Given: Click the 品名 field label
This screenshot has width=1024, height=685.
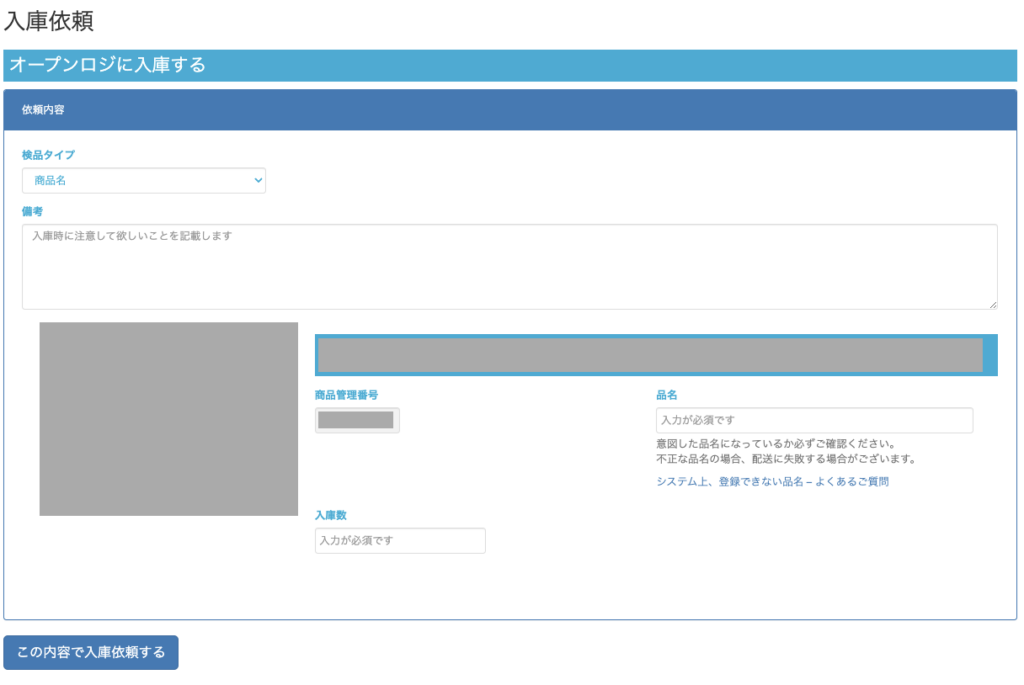Looking at the screenshot, I should 663,394.
